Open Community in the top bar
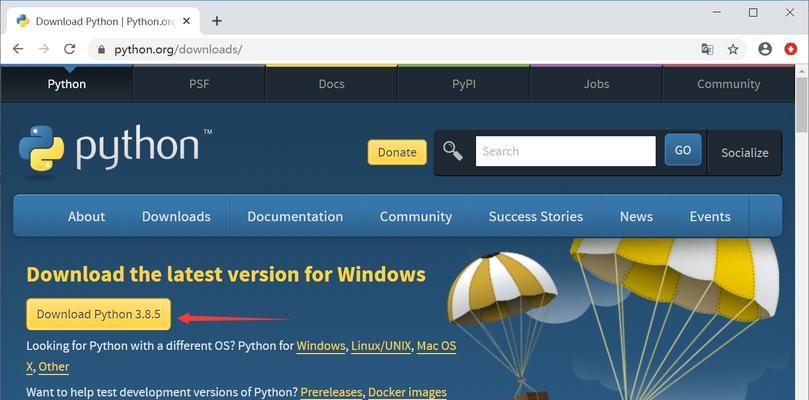This screenshot has height=400, width=809. coord(729,84)
